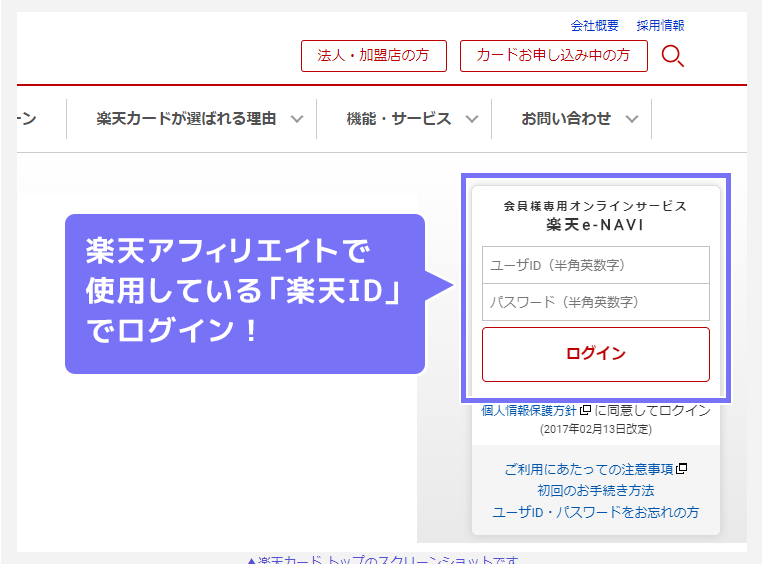Screen dimensions: 762x564
Task: Open ユーザID・パスワードをお忘れの方 link
Action: [x=595, y=512]
